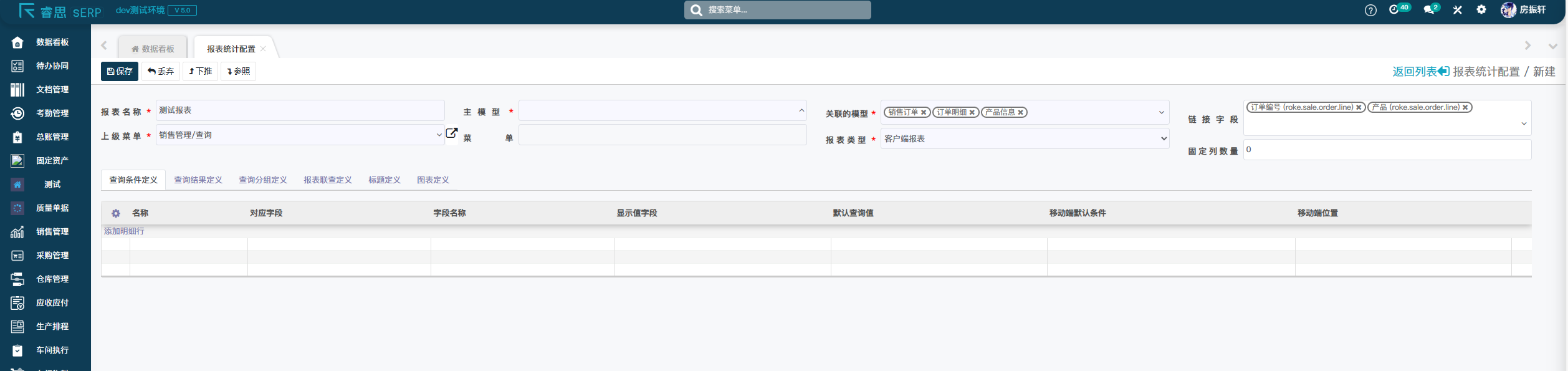The height and width of the screenshot is (371, 1568).
Task: Switch to 图表定义 tab
Action: point(433,180)
